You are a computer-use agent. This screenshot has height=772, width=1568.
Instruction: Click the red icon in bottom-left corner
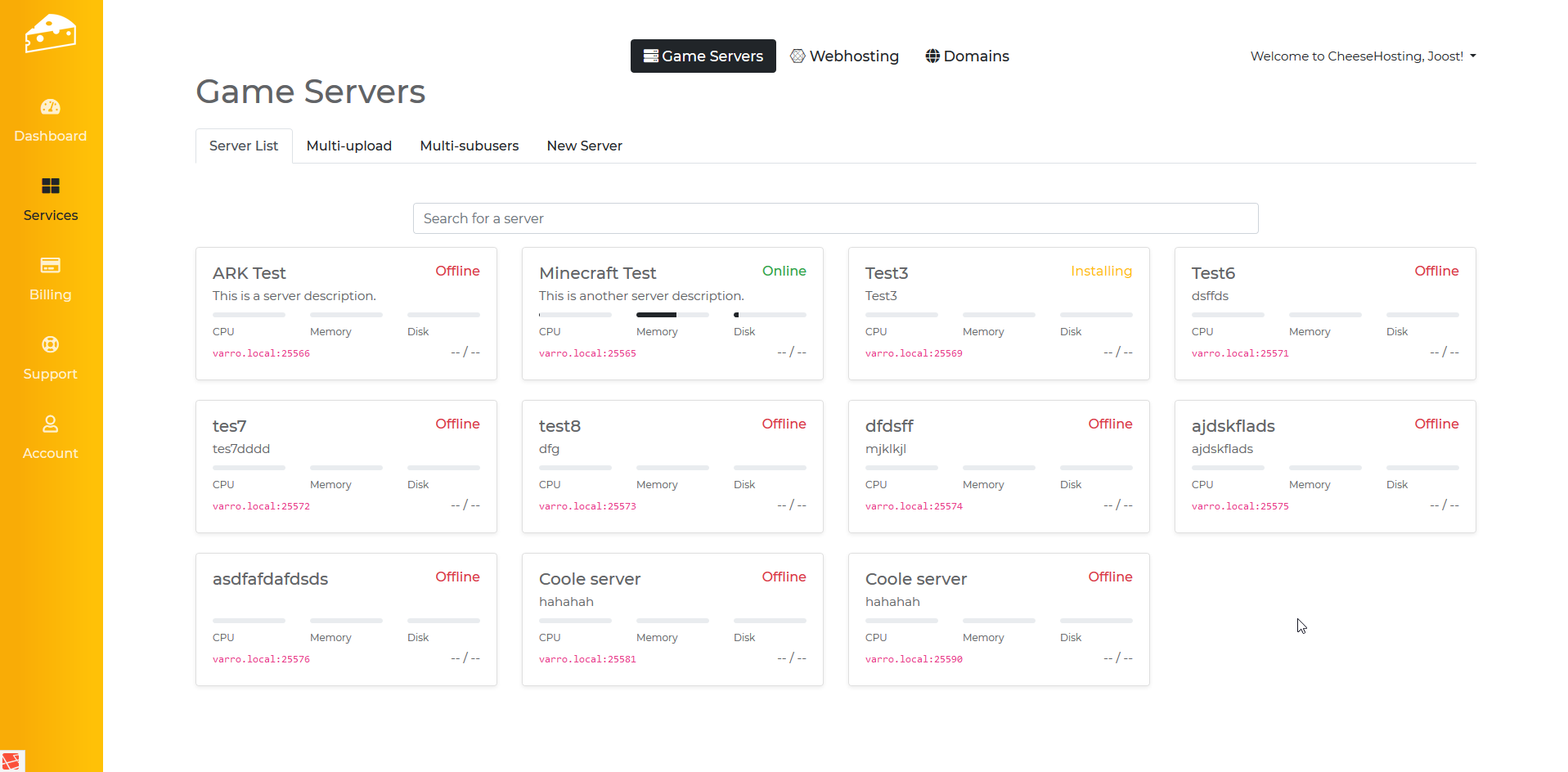click(x=11, y=761)
